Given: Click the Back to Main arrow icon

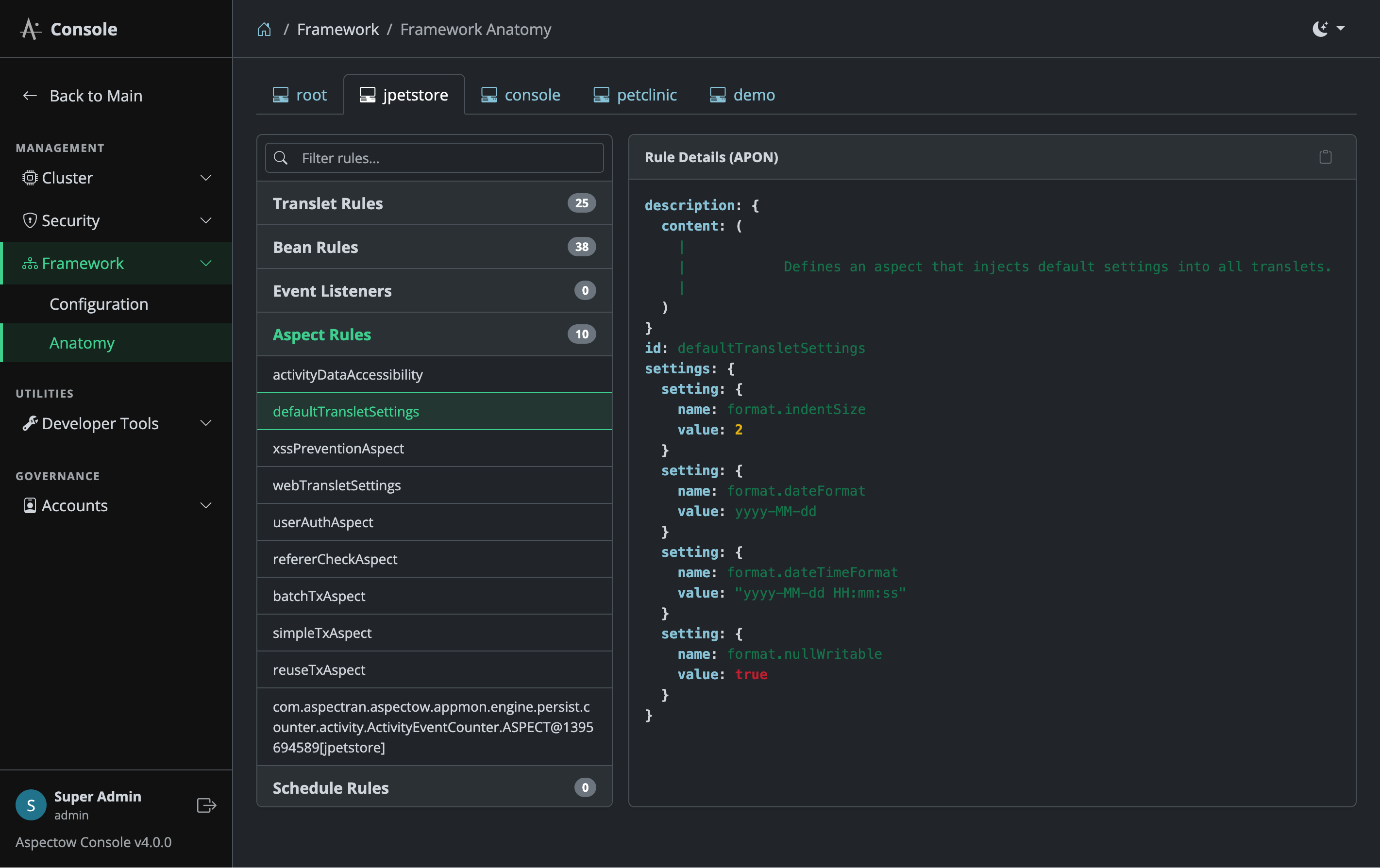Looking at the screenshot, I should coord(30,96).
